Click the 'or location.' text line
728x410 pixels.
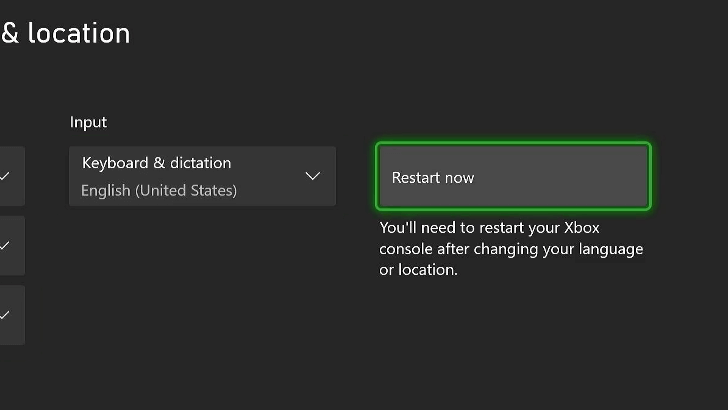coord(418,270)
